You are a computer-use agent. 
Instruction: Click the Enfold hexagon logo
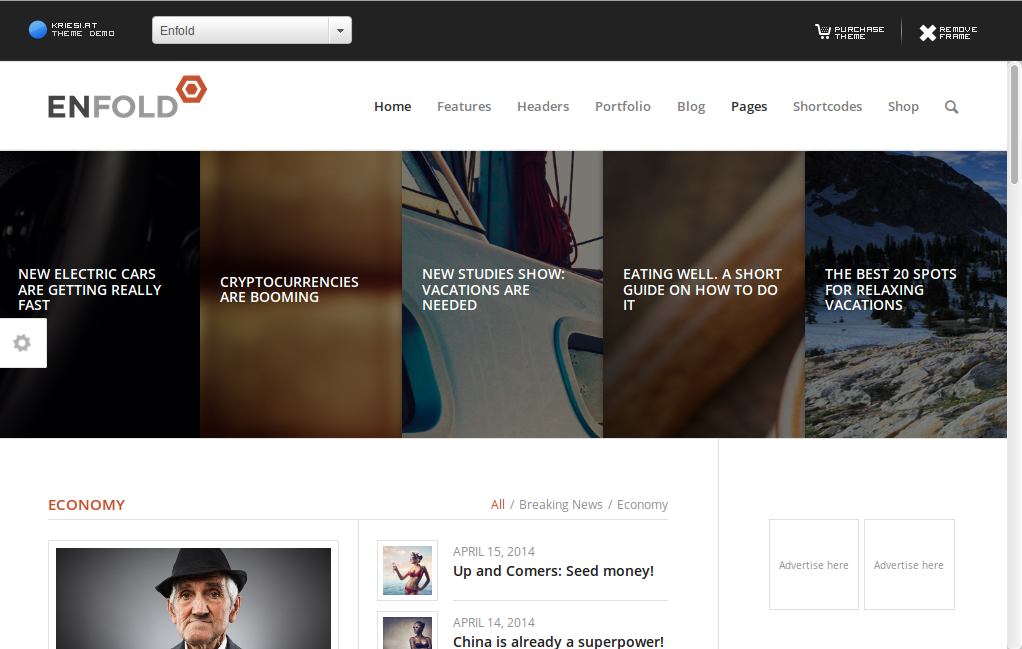(x=192, y=89)
